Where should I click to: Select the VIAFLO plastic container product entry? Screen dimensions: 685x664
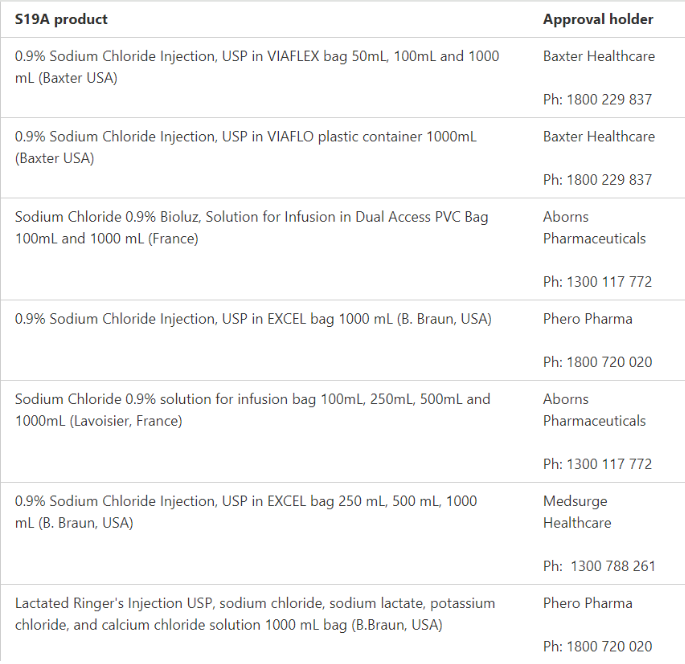pos(245,147)
